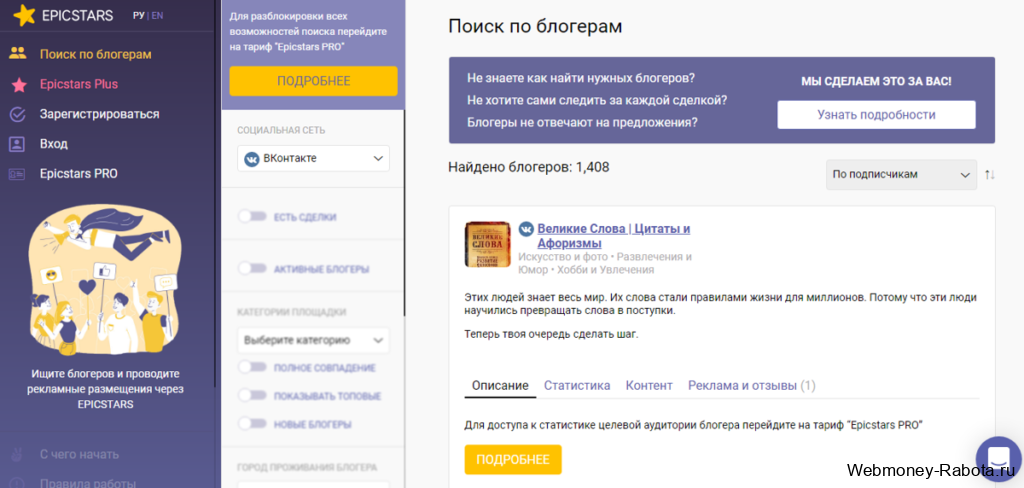Select the Описание tab

click(x=500, y=385)
